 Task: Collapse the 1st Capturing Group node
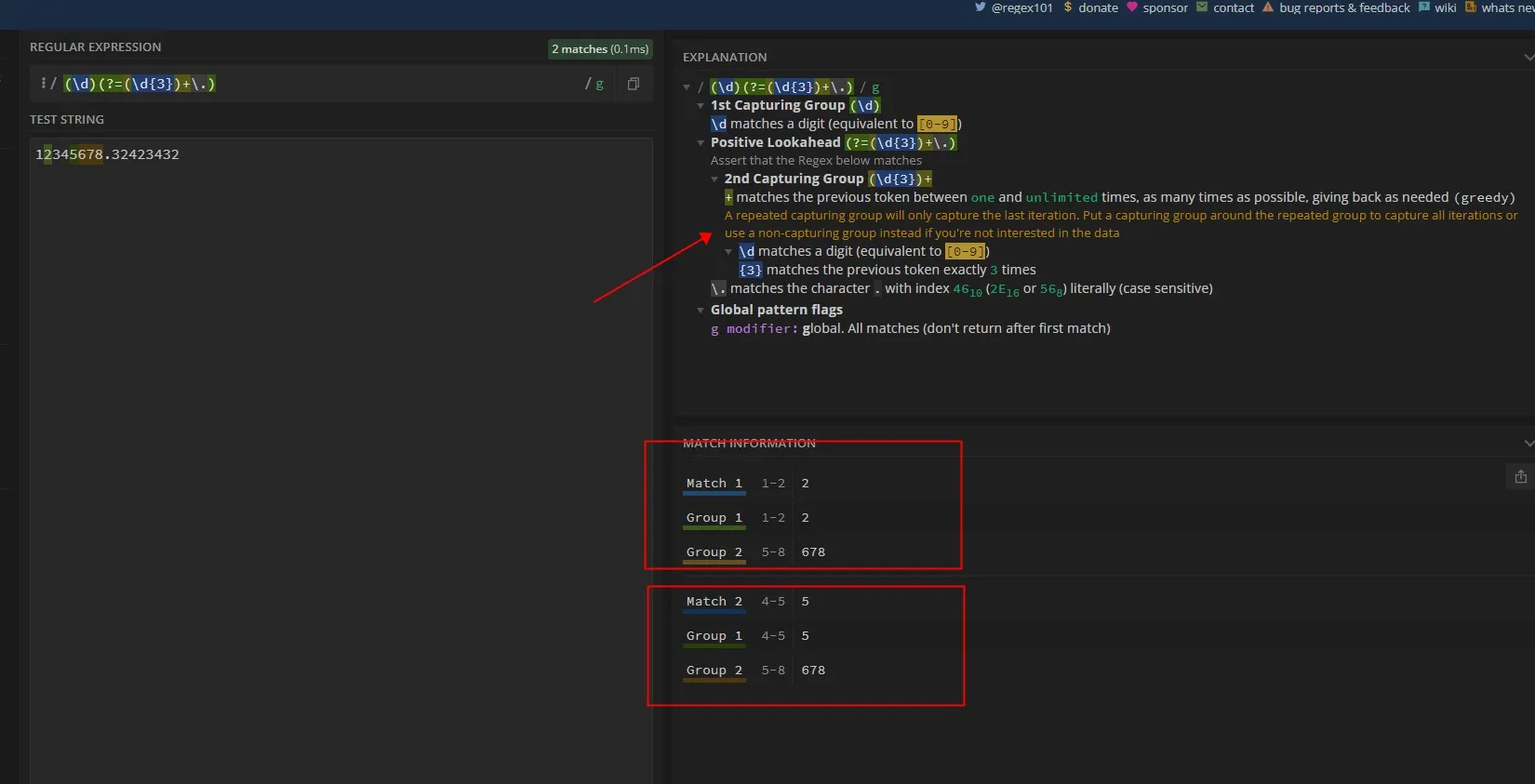(x=701, y=106)
